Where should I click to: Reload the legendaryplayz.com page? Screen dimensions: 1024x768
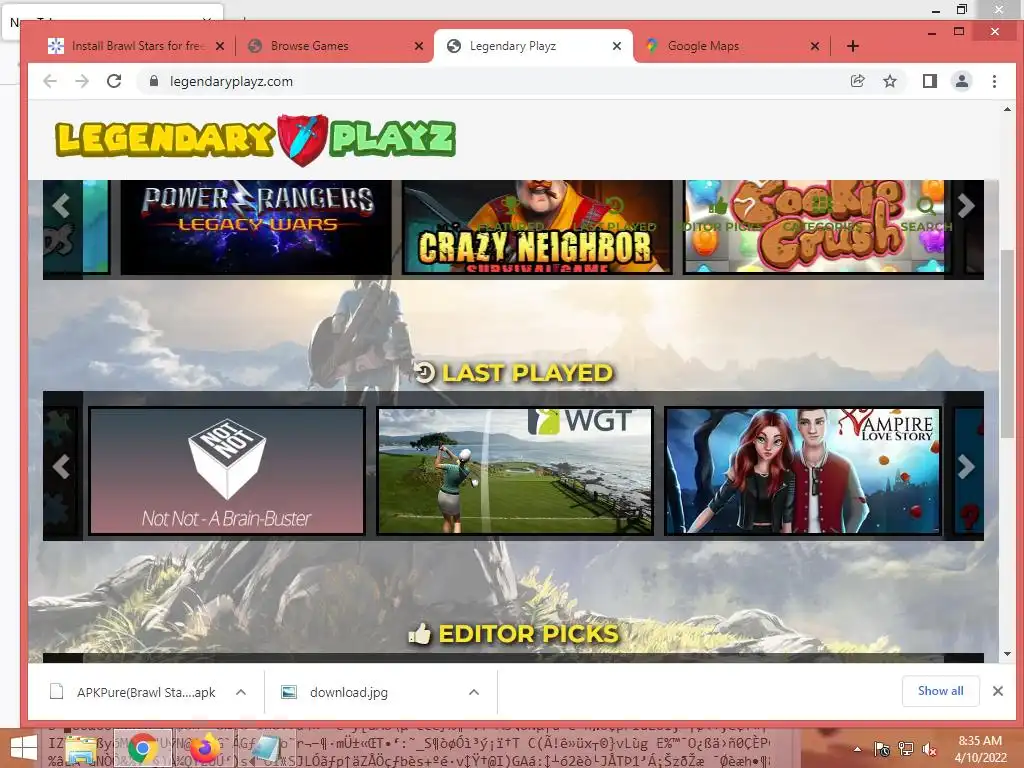pos(114,81)
